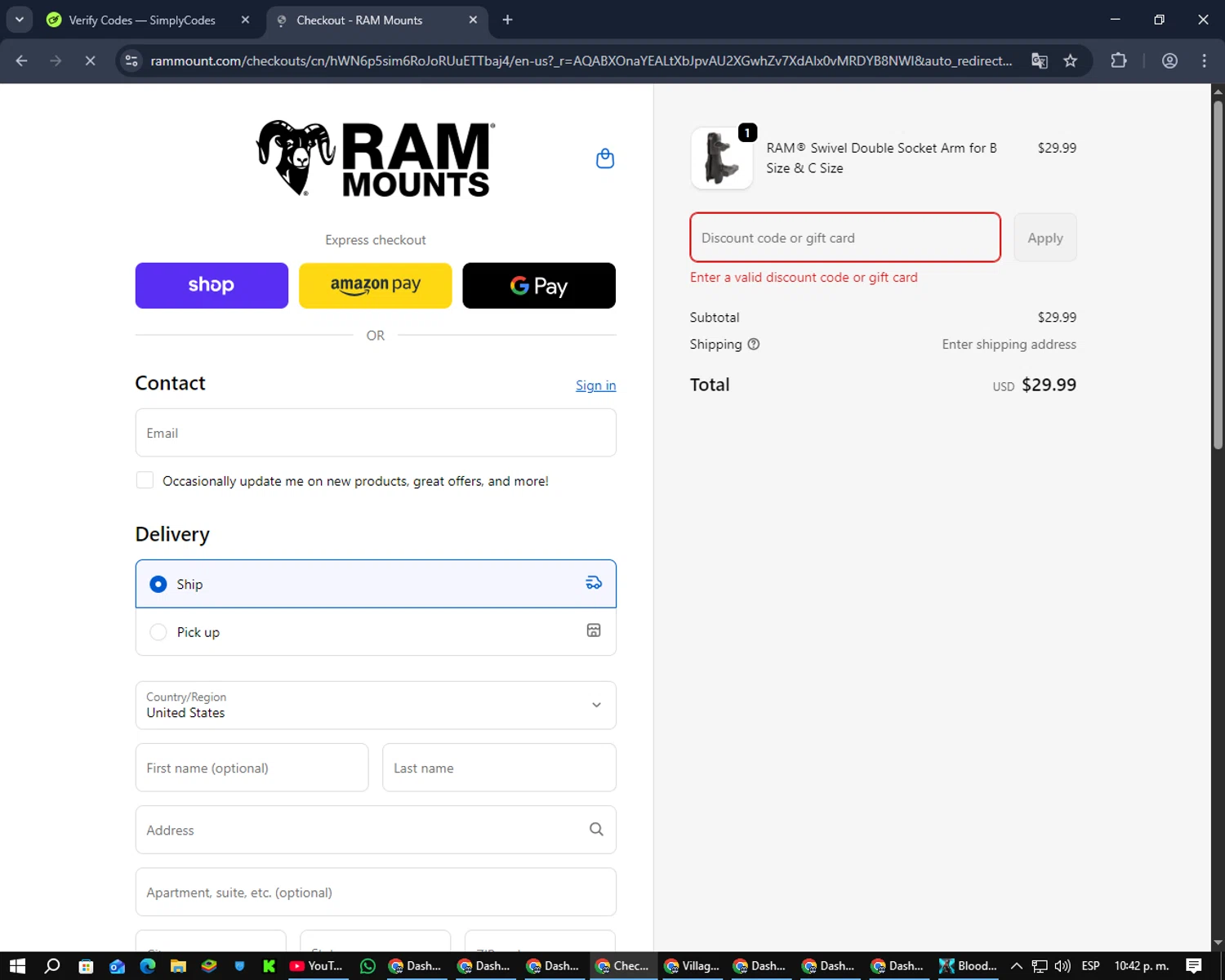This screenshot has width=1225, height=980.
Task: Click the delivery truck icon in Ship row
Action: [x=594, y=583]
